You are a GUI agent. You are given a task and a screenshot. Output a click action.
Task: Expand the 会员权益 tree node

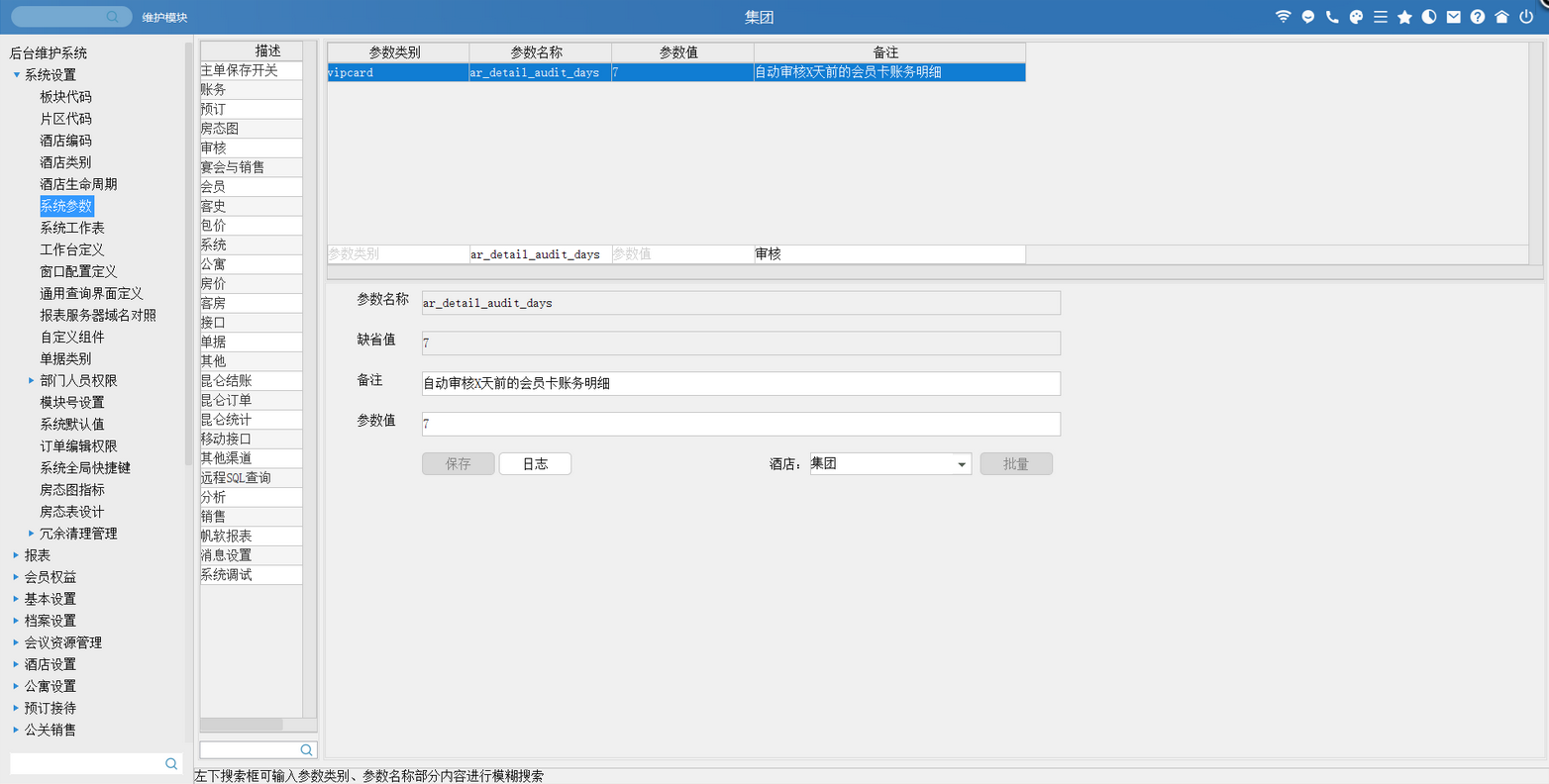16,576
